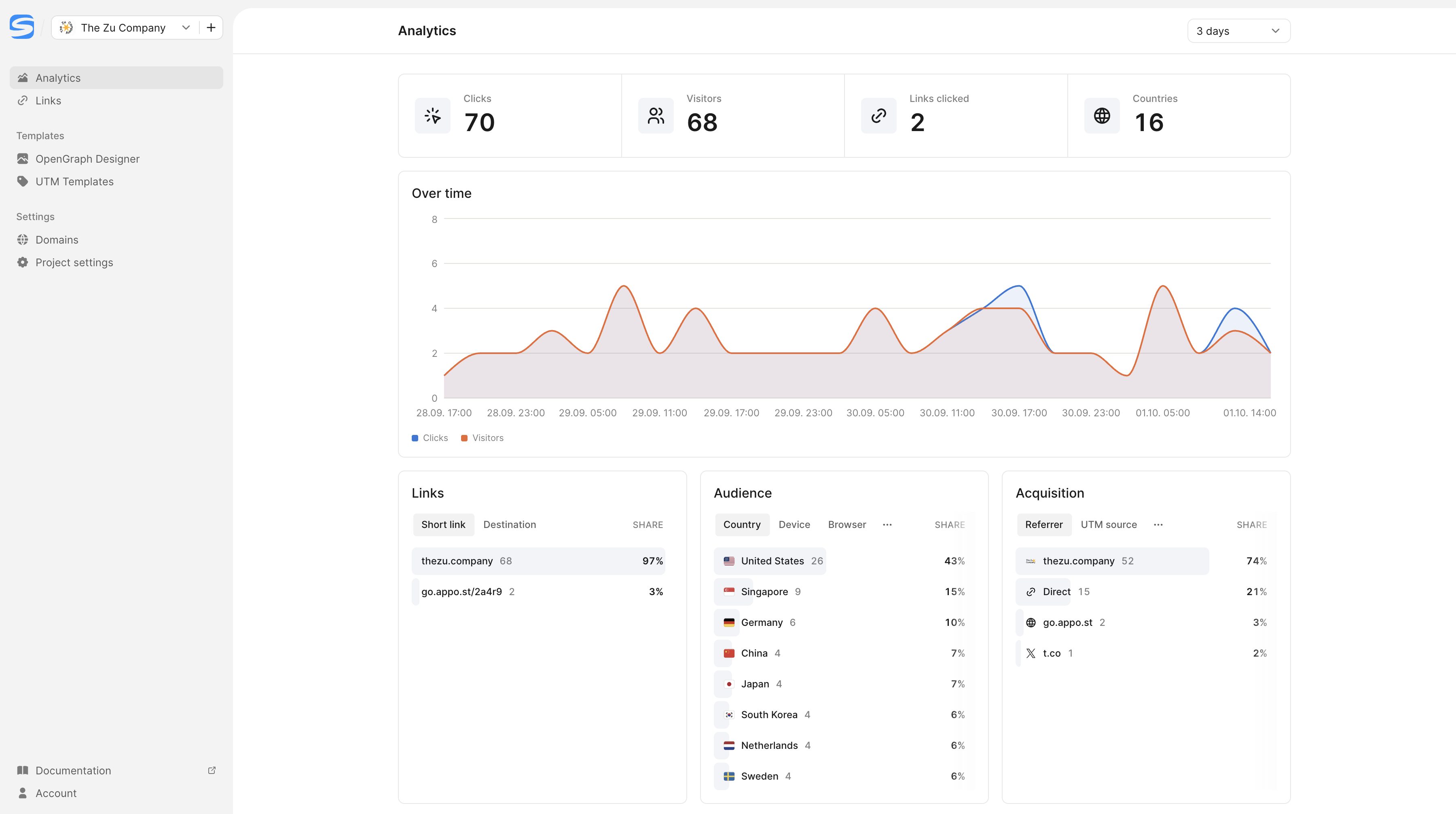Image resolution: width=1456 pixels, height=814 pixels.
Task: Click the Japan row
Action: click(x=840, y=684)
